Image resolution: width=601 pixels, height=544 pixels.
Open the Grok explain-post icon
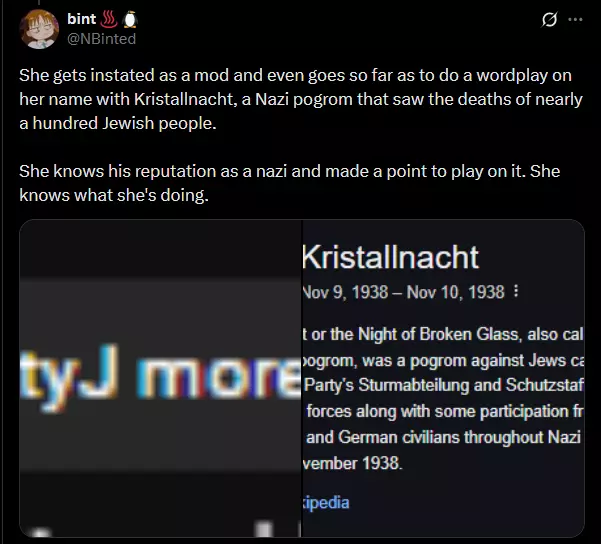(549, 20)
